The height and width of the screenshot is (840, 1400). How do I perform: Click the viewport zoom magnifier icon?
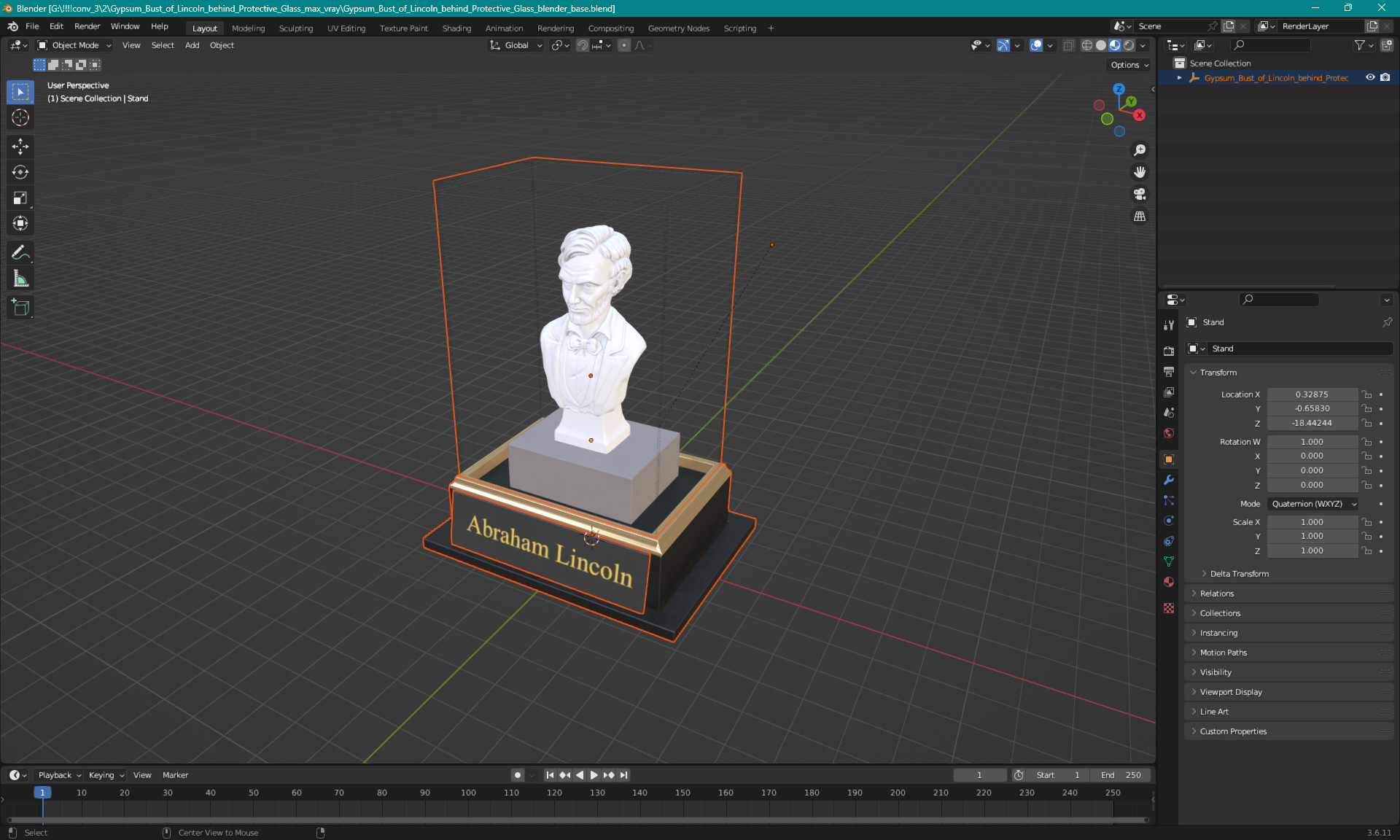coord(1140,150)
